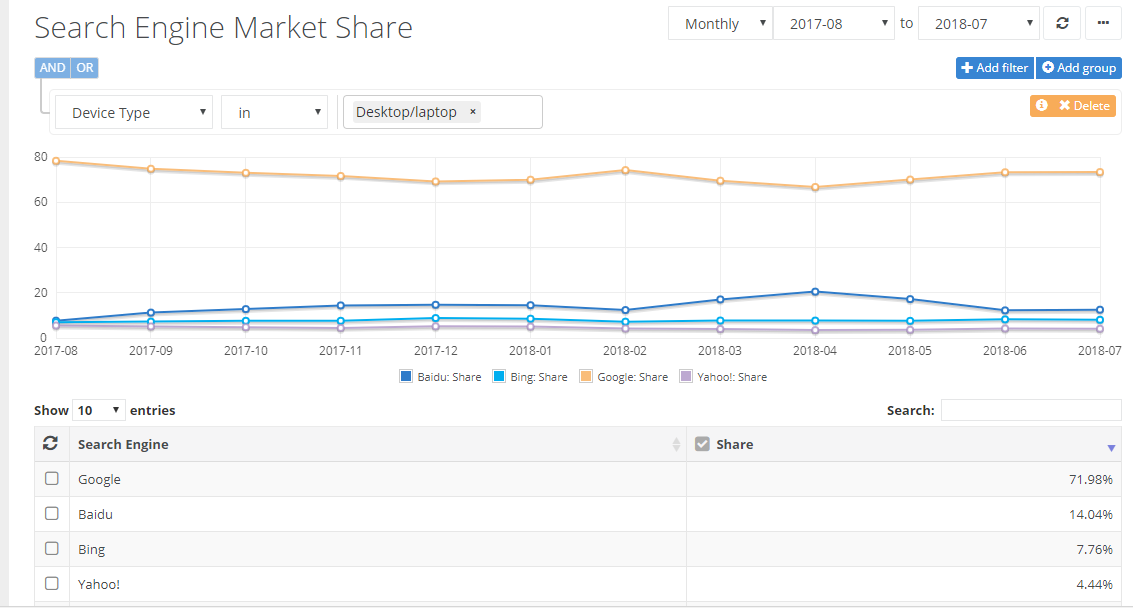Viewport: 1133px width, 608px height.
Task: Click the Yahoo! share value 4.44%
Action: (1094, 583)
